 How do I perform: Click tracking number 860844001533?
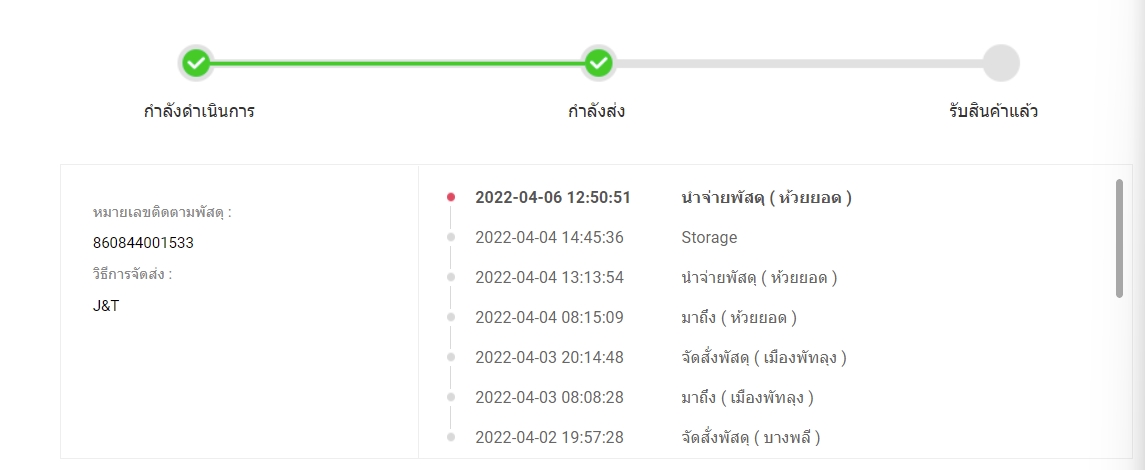coord(142,243)
